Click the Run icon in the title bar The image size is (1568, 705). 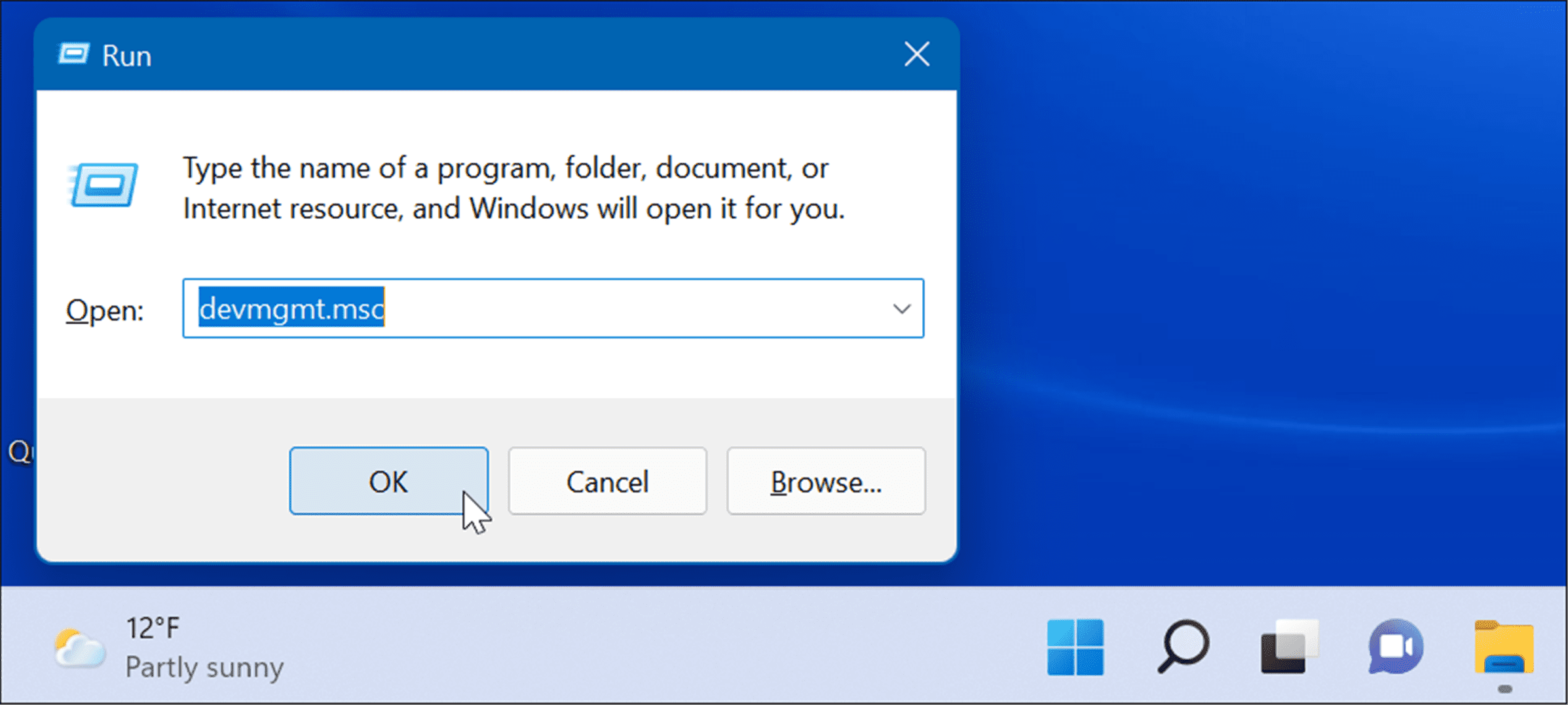click(74, 54)
